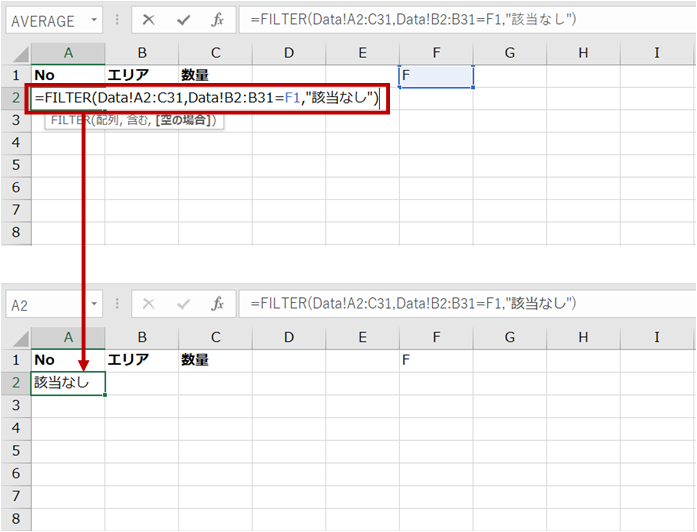Click Select All corner in the sheet being edited
Viewport: 697px width, 532px height.
point(15,53)
